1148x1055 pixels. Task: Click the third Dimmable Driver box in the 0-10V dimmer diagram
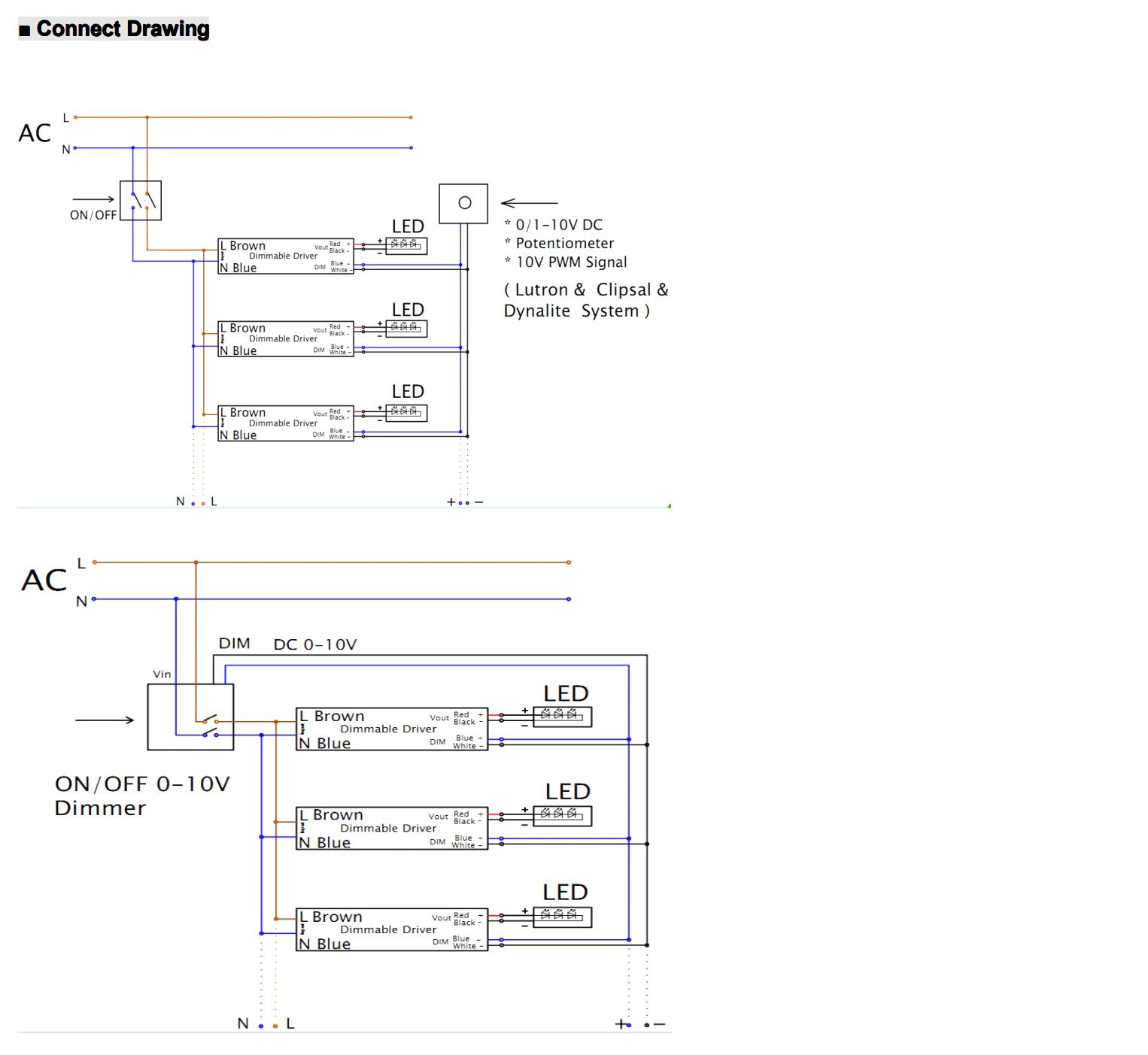[392, 930]
